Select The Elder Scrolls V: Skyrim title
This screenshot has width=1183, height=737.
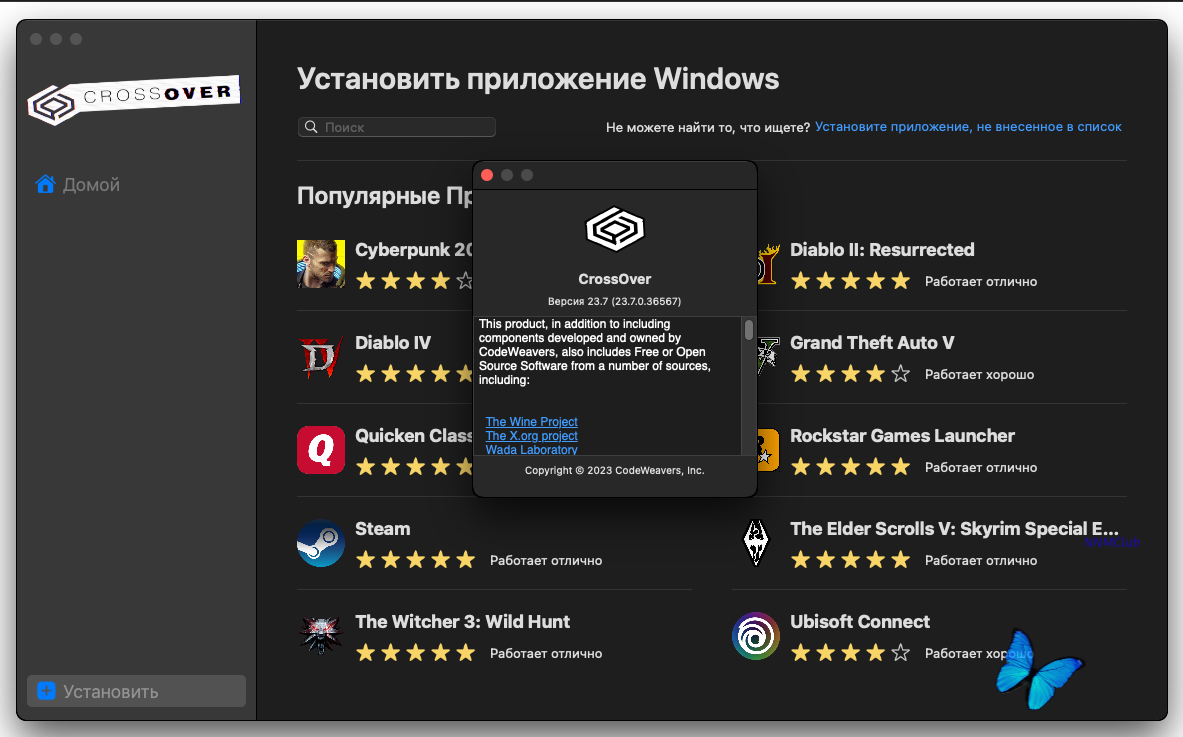coord(954,529)
